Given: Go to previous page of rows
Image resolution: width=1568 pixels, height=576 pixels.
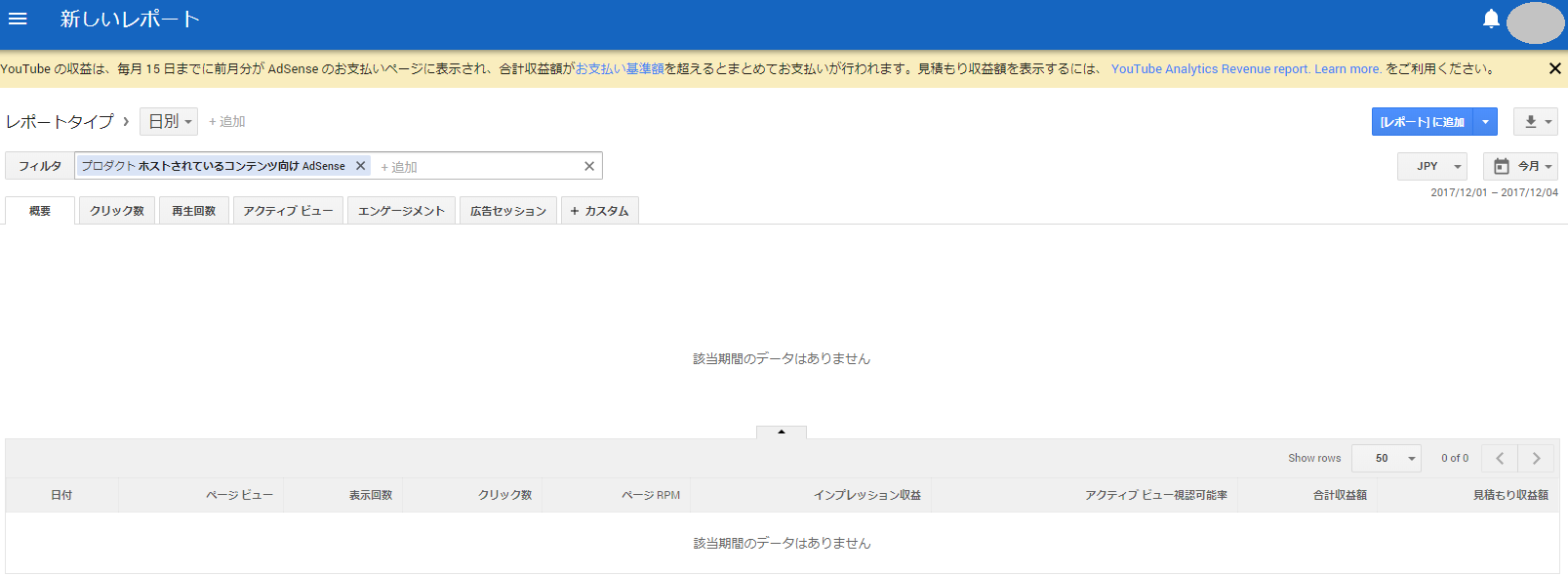Looking at the screenshot, I should [1500, 458].
